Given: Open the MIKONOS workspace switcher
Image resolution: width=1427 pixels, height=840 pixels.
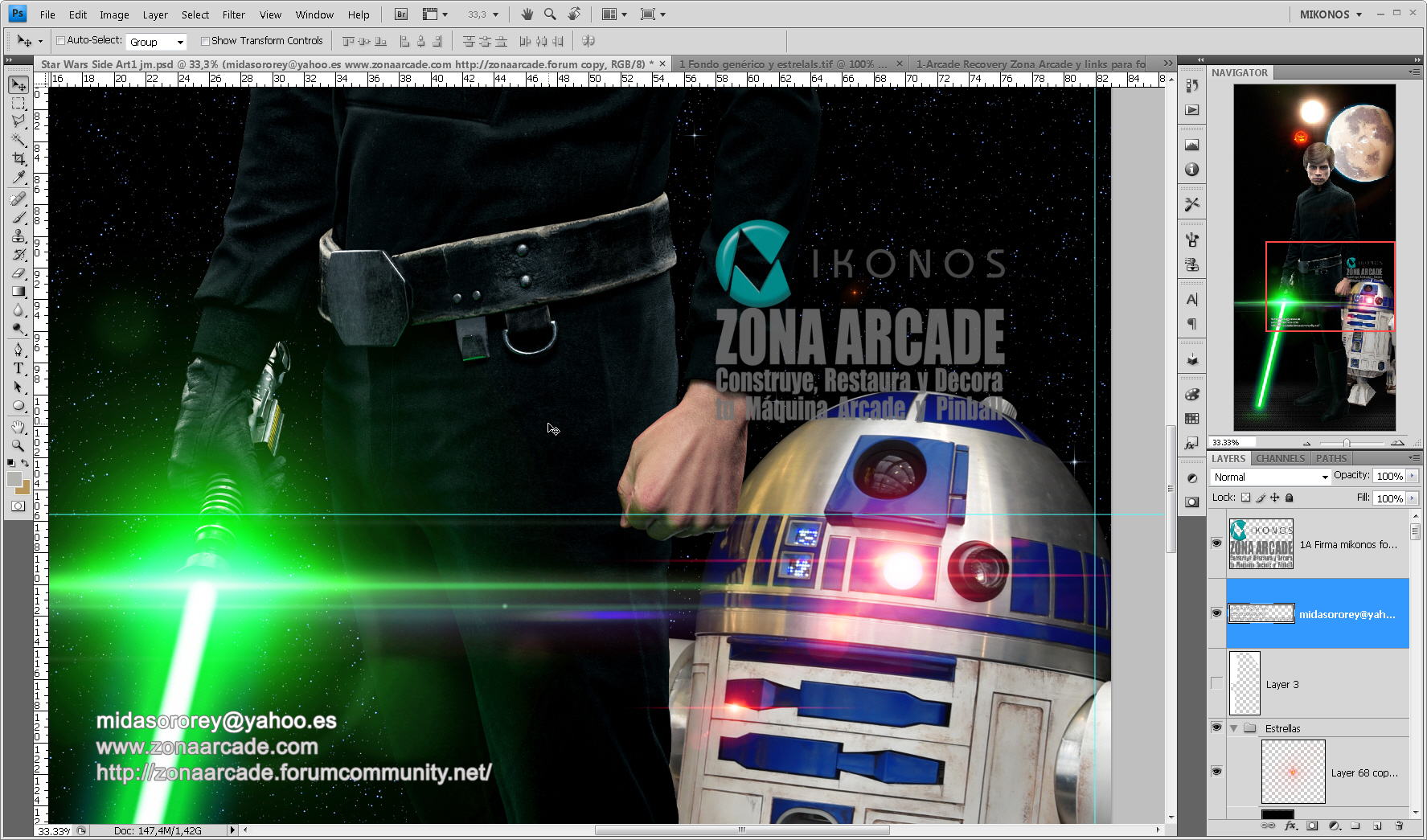Looking at the screenshot, I should tap(1331, 14).
